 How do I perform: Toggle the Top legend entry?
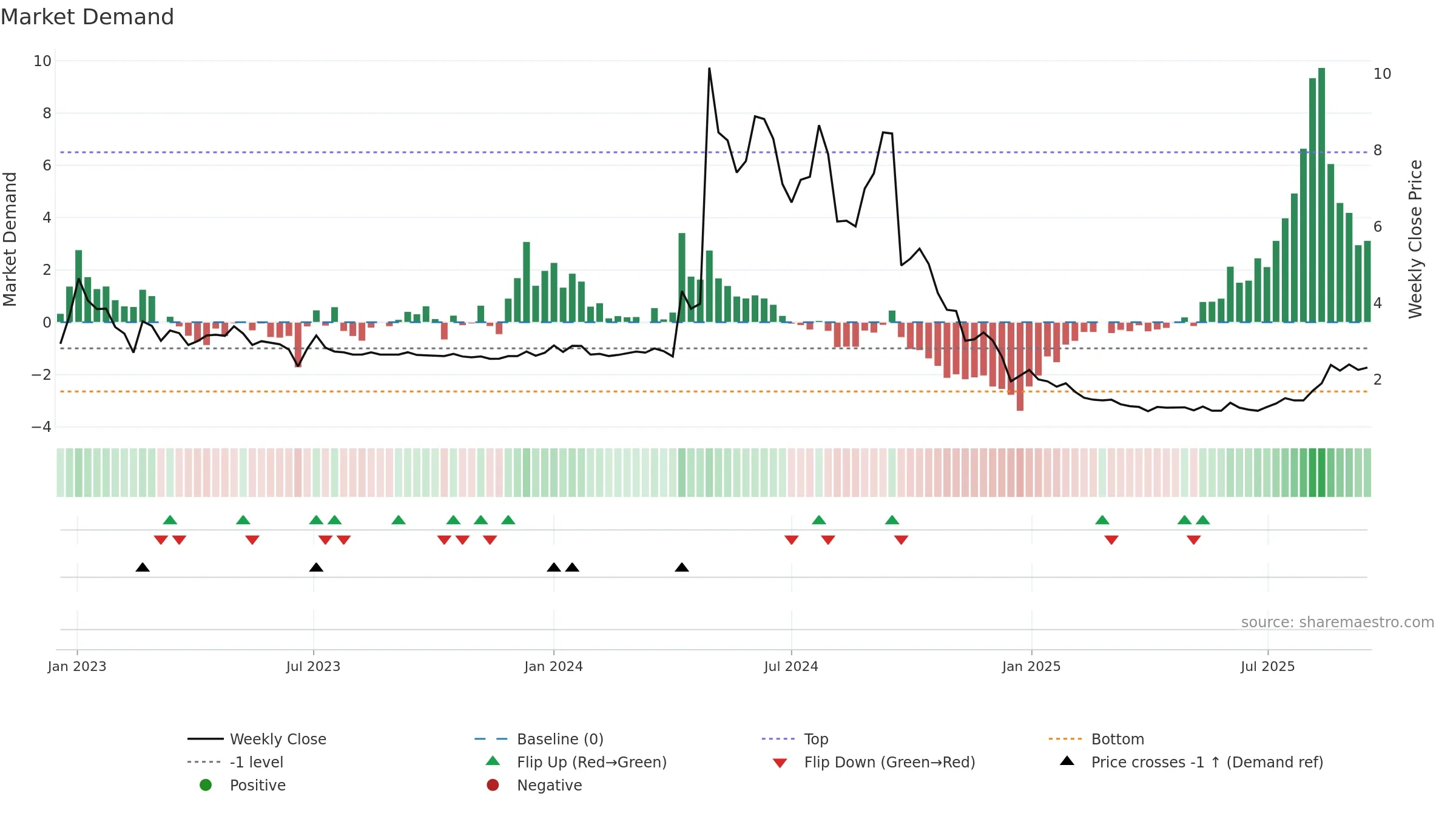coord(795,739)
